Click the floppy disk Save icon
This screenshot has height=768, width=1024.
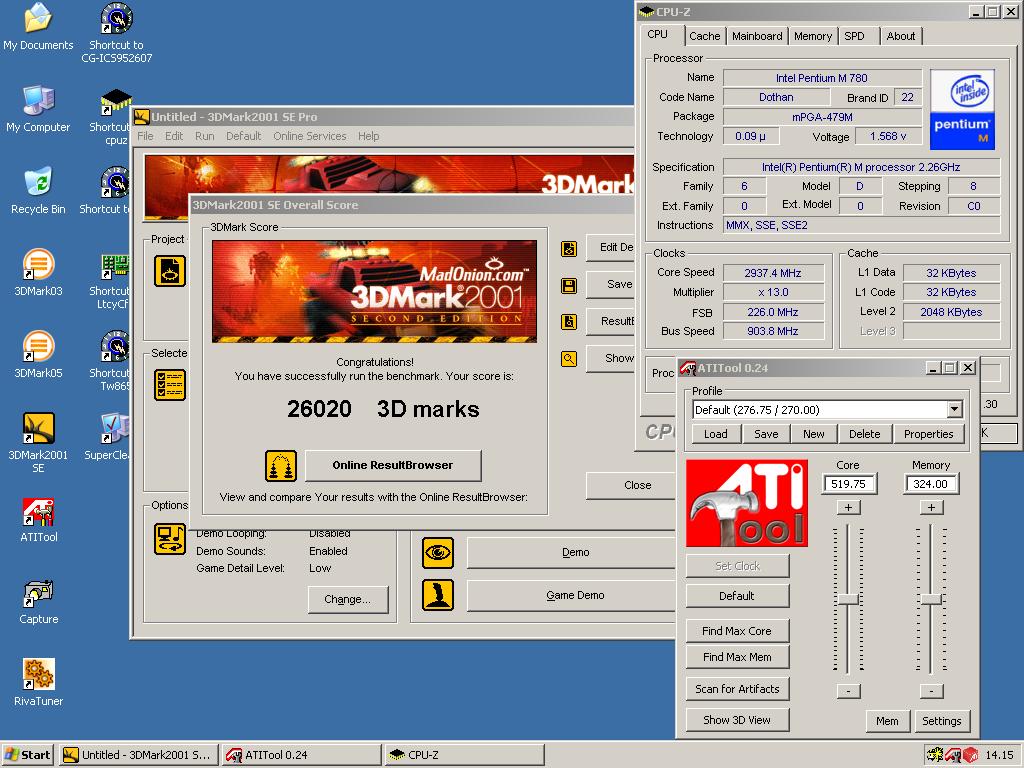pos(569,285)
